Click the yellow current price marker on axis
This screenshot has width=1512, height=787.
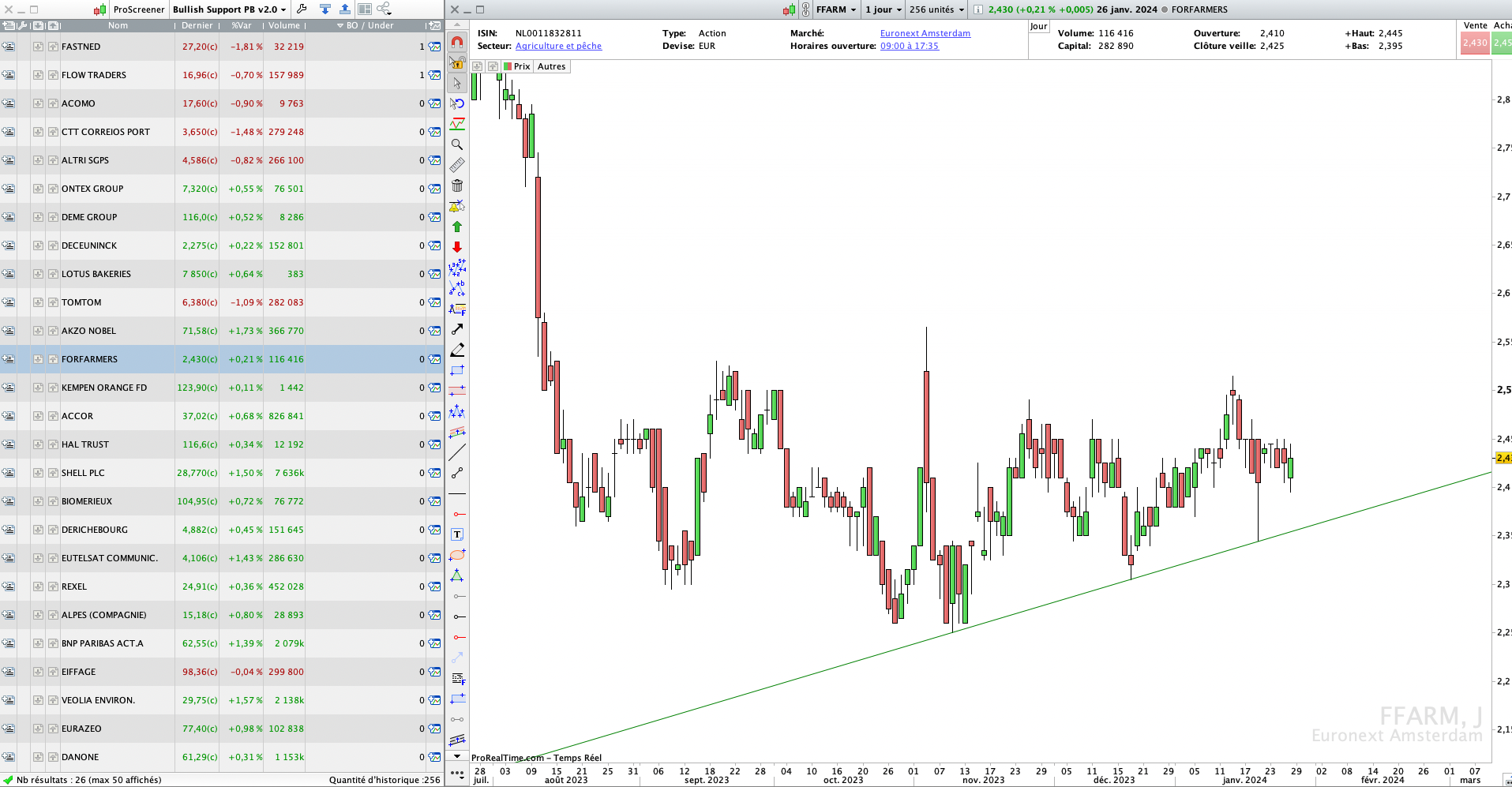tap(1503, 458)
